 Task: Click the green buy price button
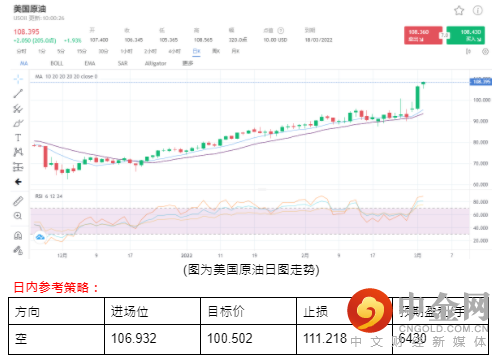pos(466,35)
